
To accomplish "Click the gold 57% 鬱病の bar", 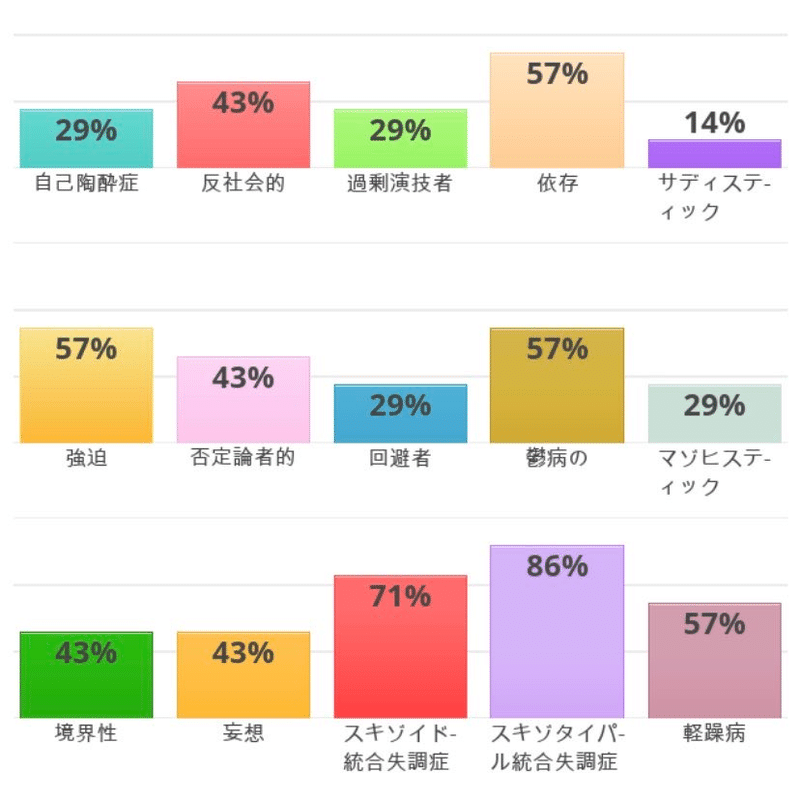I will [557, 385].
